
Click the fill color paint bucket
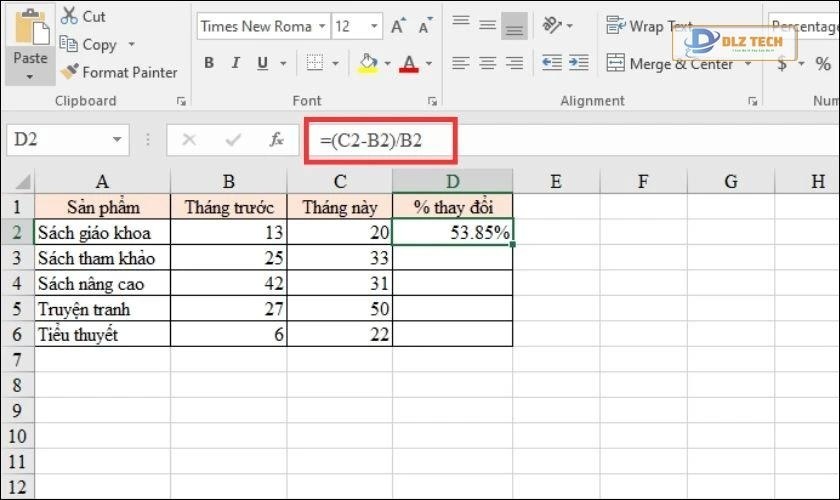pos(367,64)
